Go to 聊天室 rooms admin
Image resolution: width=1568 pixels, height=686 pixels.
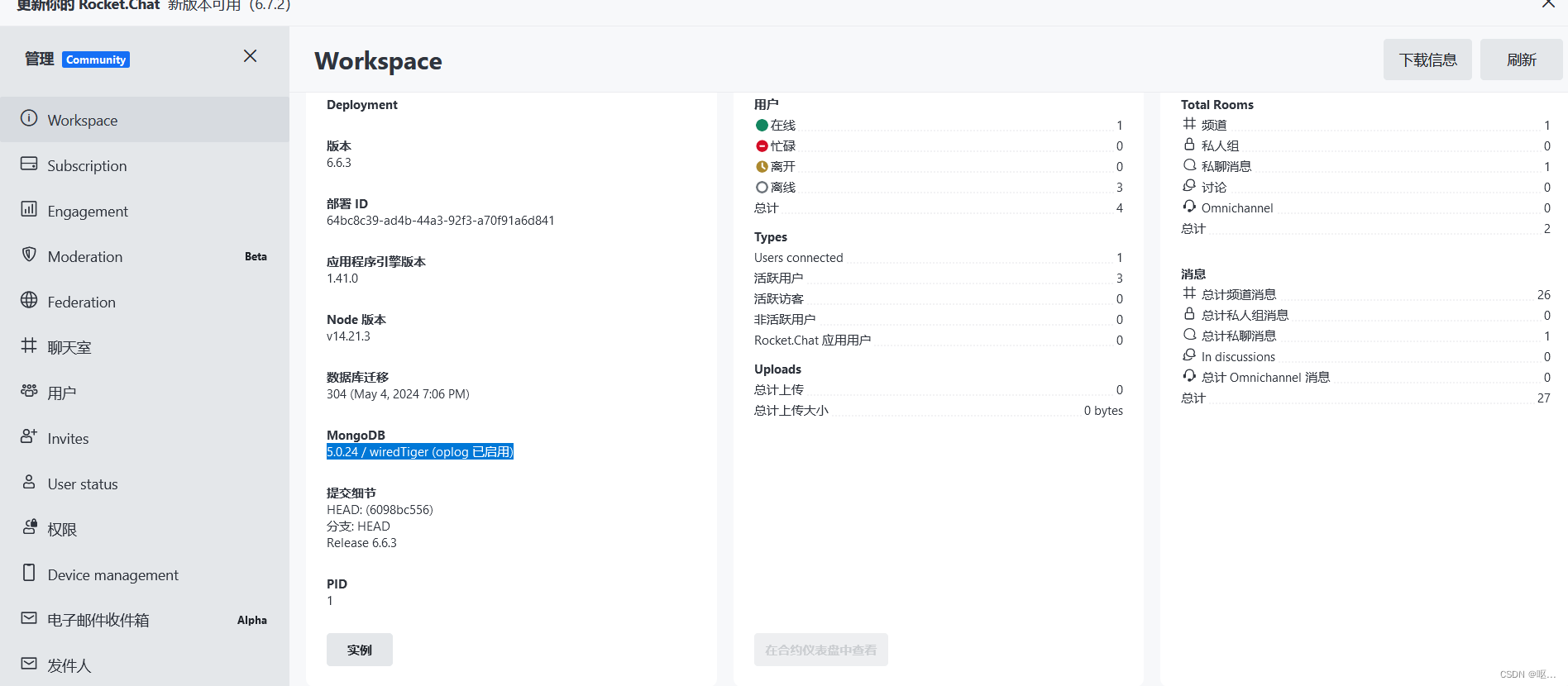pos(145,347)
